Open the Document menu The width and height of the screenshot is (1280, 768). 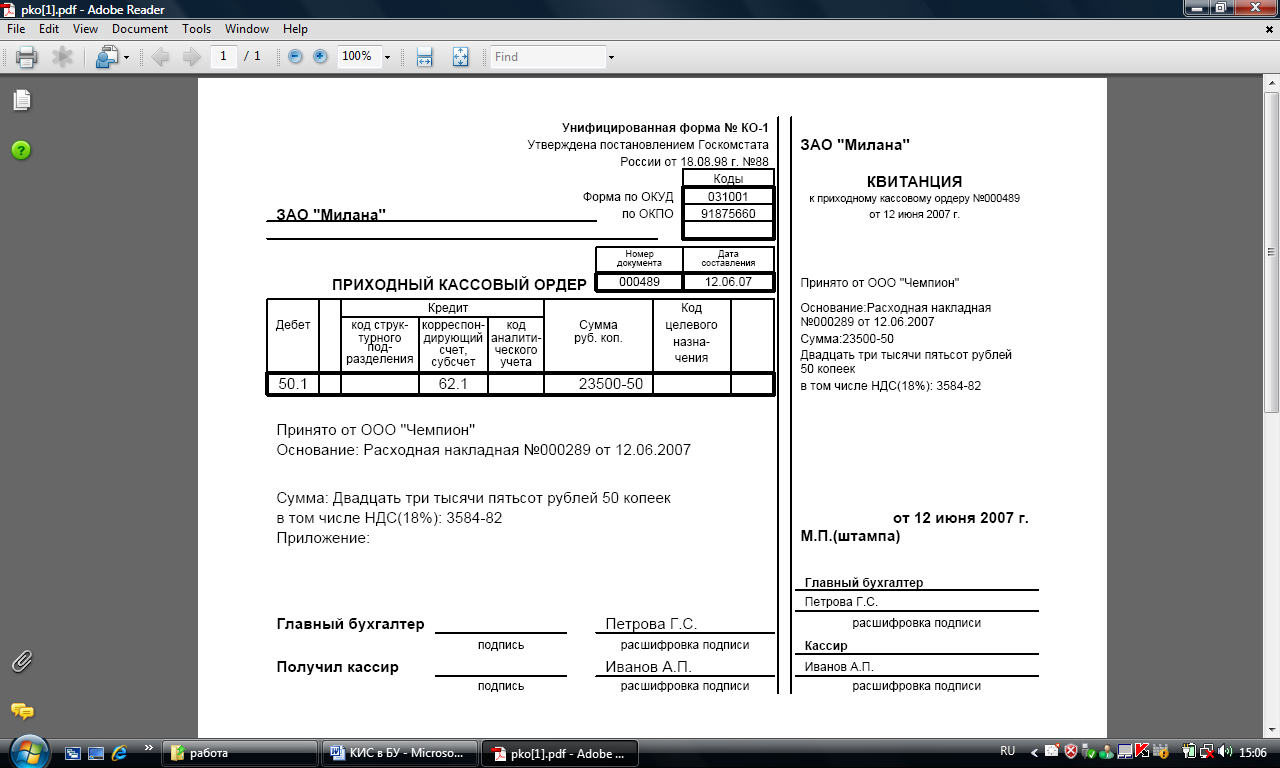(140, 29)
